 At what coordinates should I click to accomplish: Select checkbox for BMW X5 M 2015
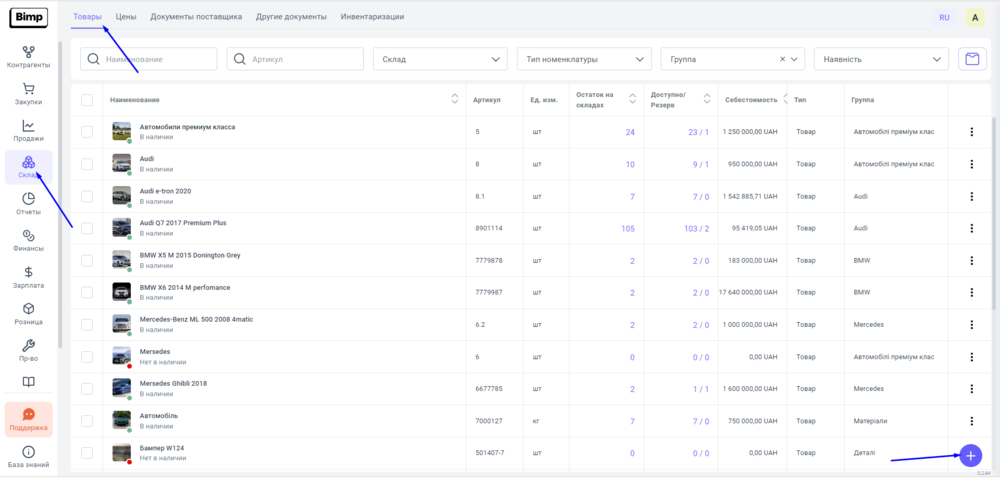coord(87,260)
